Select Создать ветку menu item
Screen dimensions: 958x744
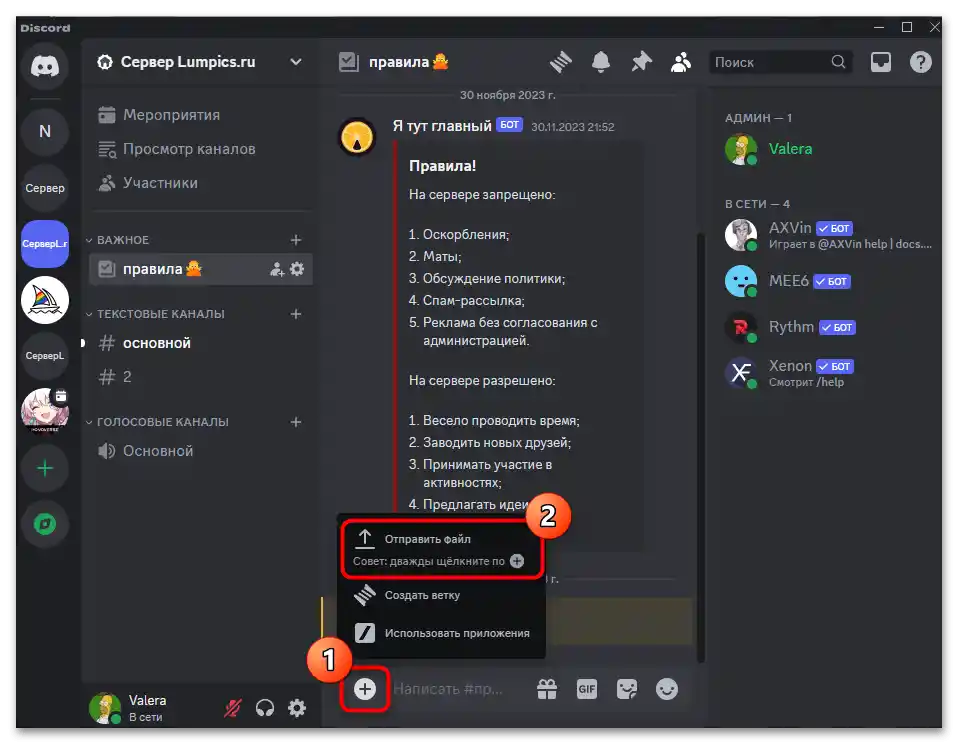[442, 595]
